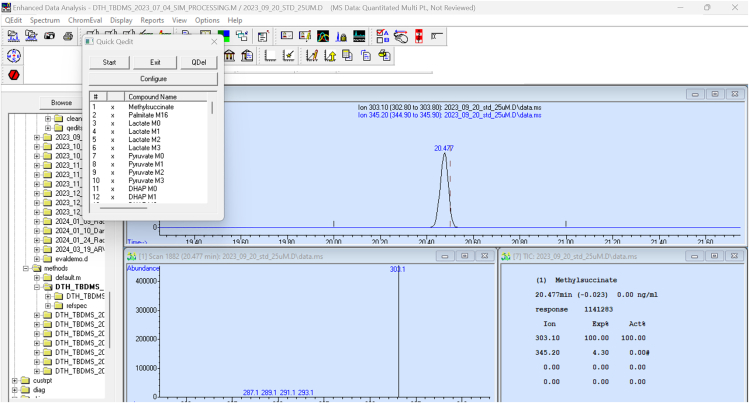
Task: Select Lactate M2 compound row
Action: [x=144, y=139]
